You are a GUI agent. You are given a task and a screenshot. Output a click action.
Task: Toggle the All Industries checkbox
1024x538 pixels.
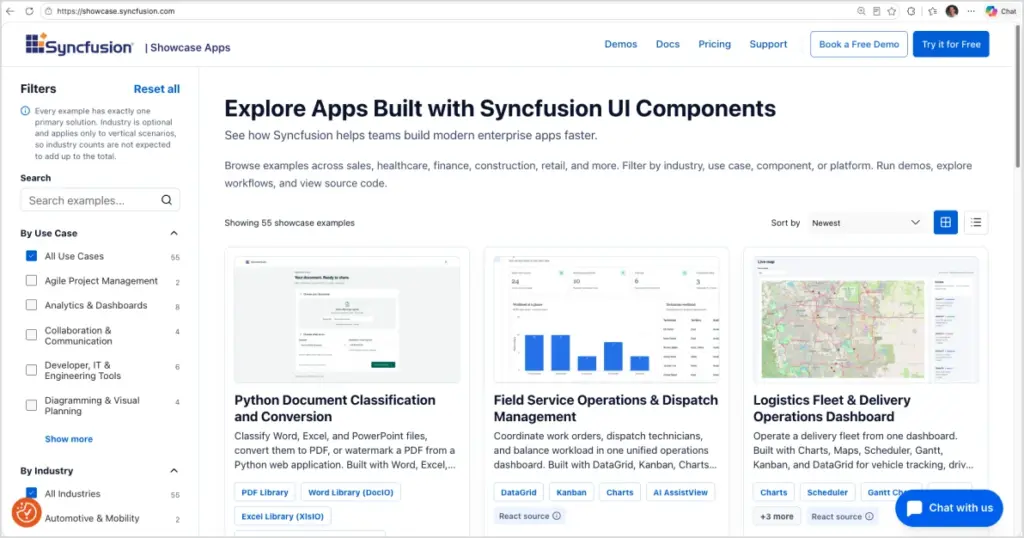[31, 493]
